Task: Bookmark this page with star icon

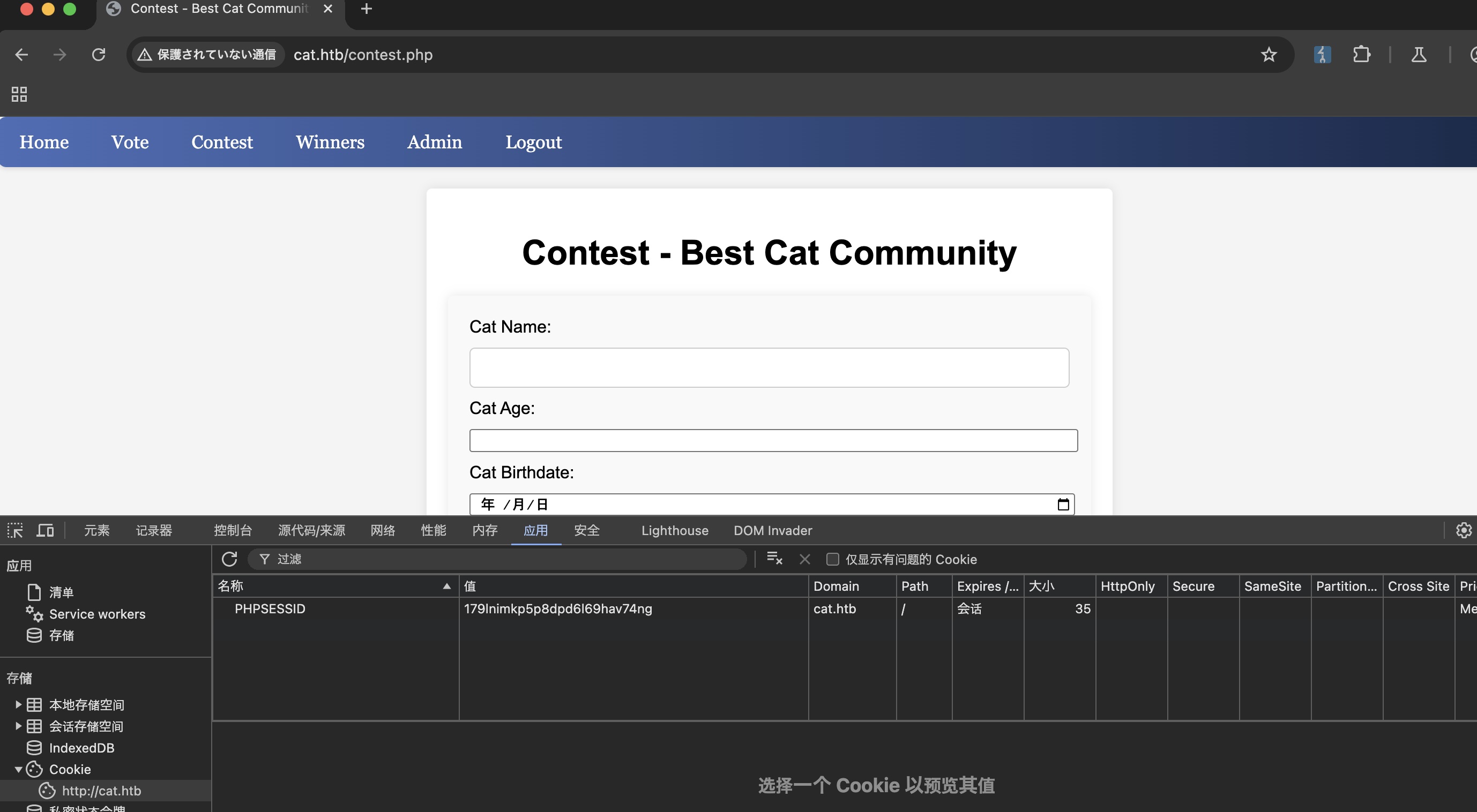Action: [x=1269, y=55]
